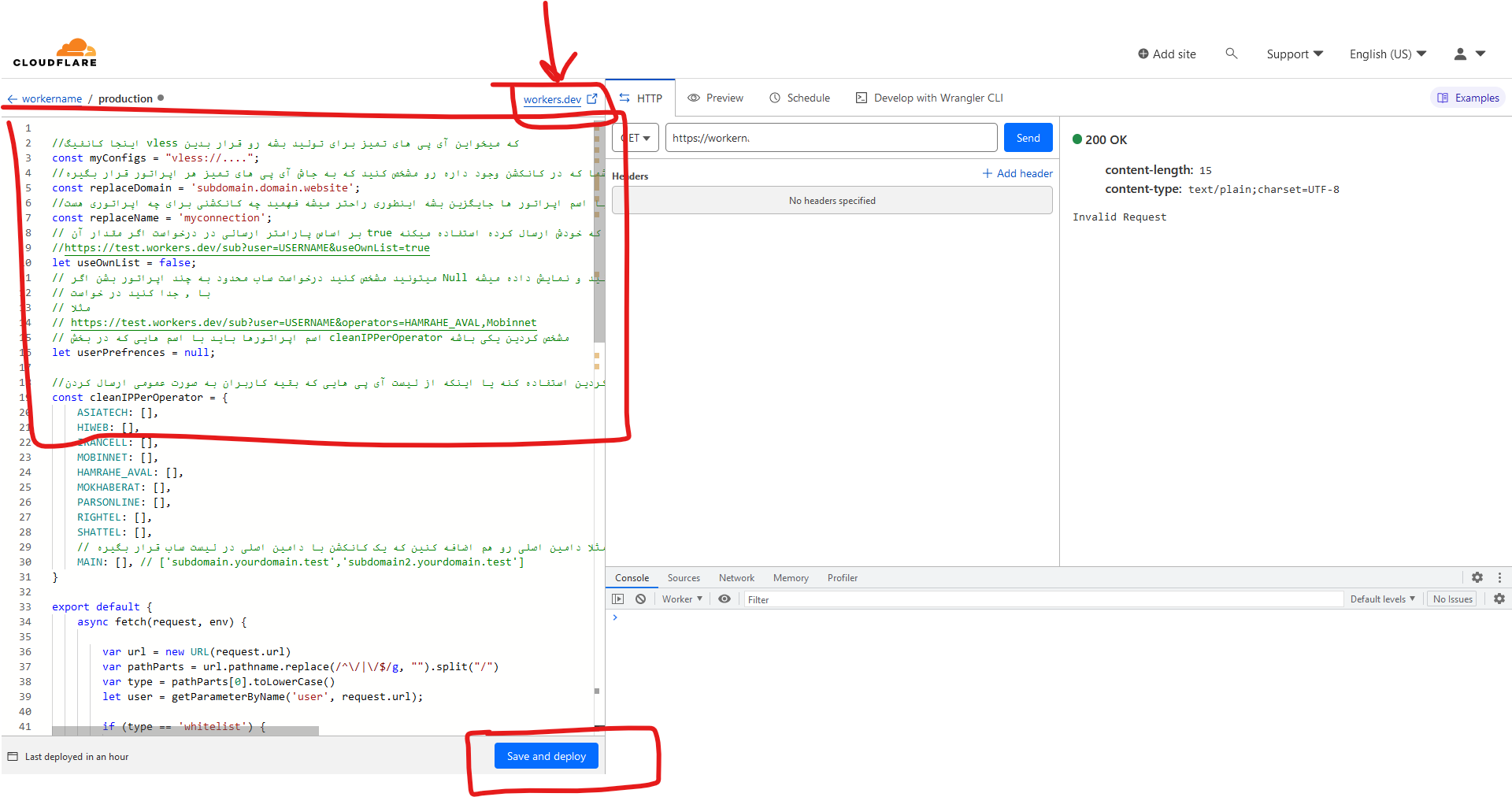
Task: Switch to the Network tab
Action: pos(736,577)
